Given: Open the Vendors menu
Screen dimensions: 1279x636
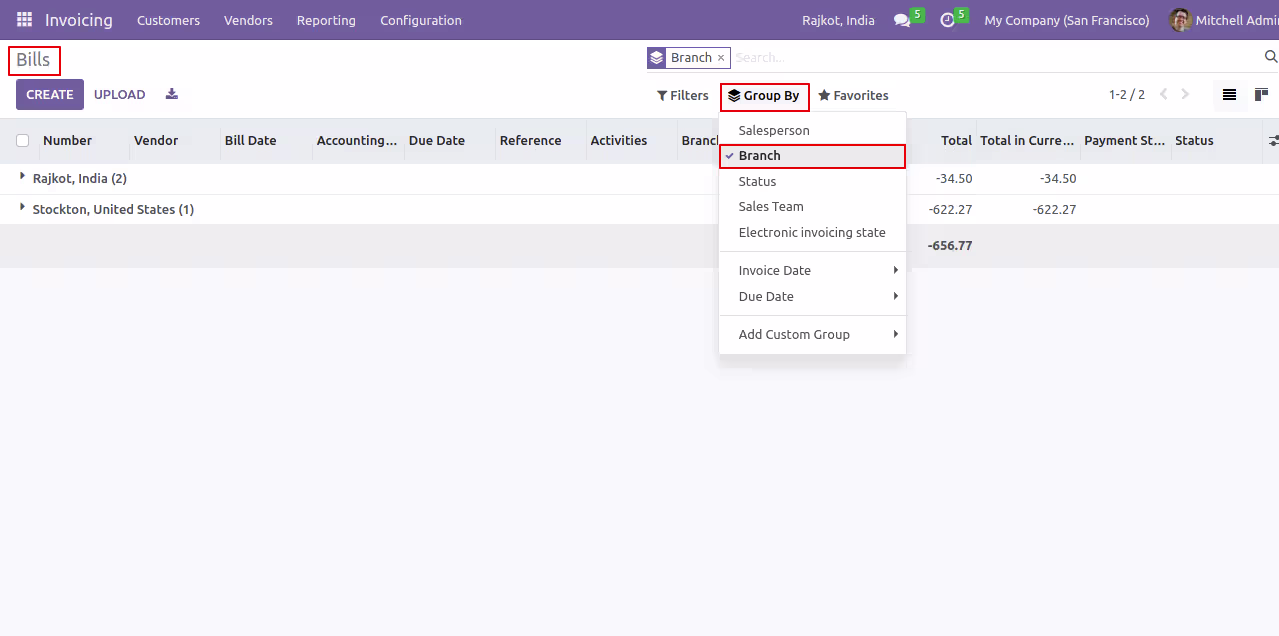Looking at the screenshot, I should tap(248, 20).
